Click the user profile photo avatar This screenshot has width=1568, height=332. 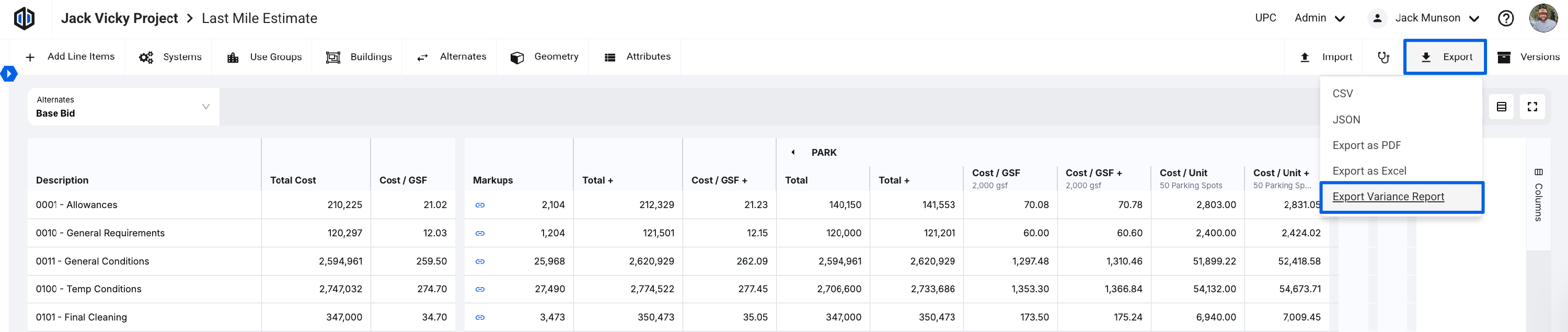point(1543,18)
